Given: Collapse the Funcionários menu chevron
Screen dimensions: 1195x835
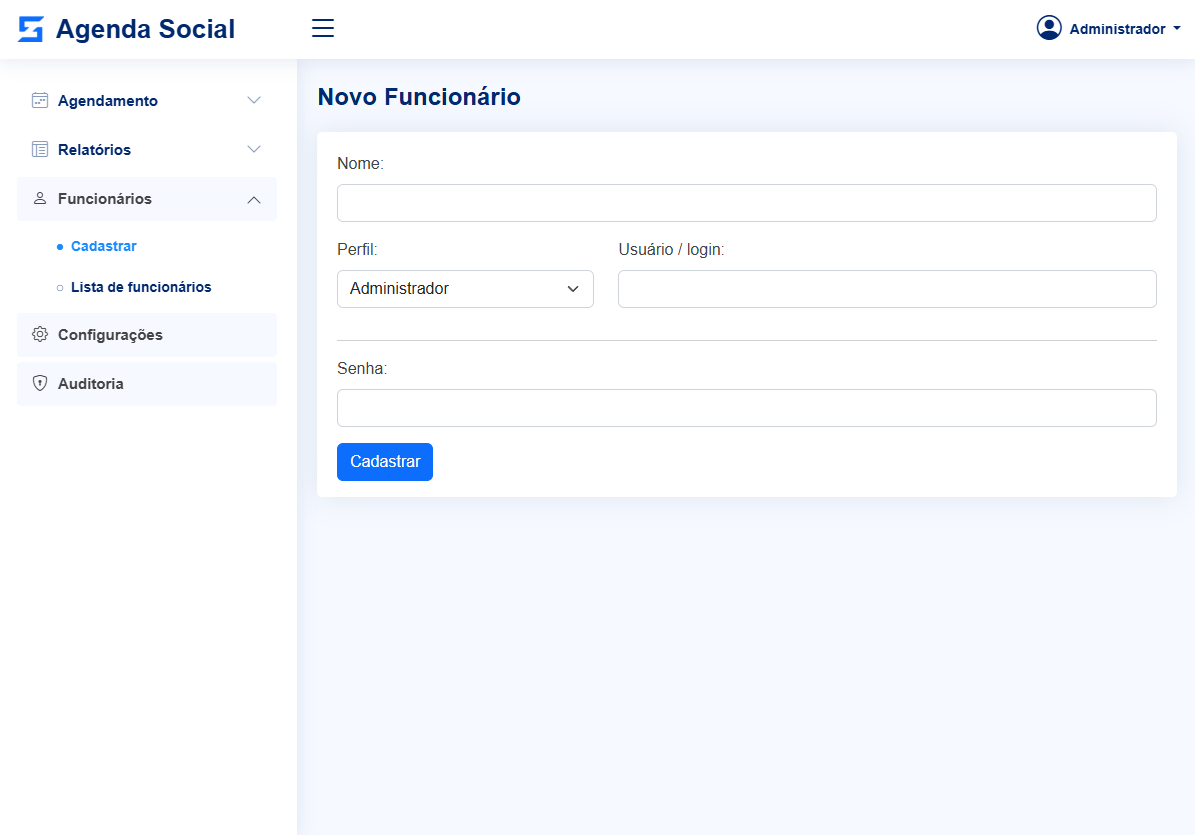Looking at the screenshot, I should (254, 199).
